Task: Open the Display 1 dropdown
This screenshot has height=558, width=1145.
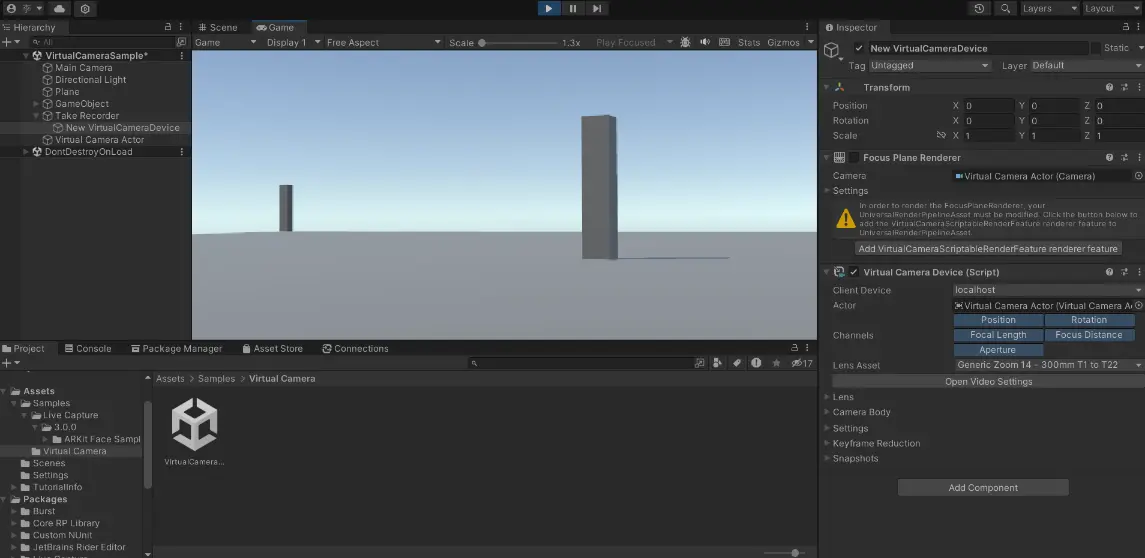Action: coord(293,42)
